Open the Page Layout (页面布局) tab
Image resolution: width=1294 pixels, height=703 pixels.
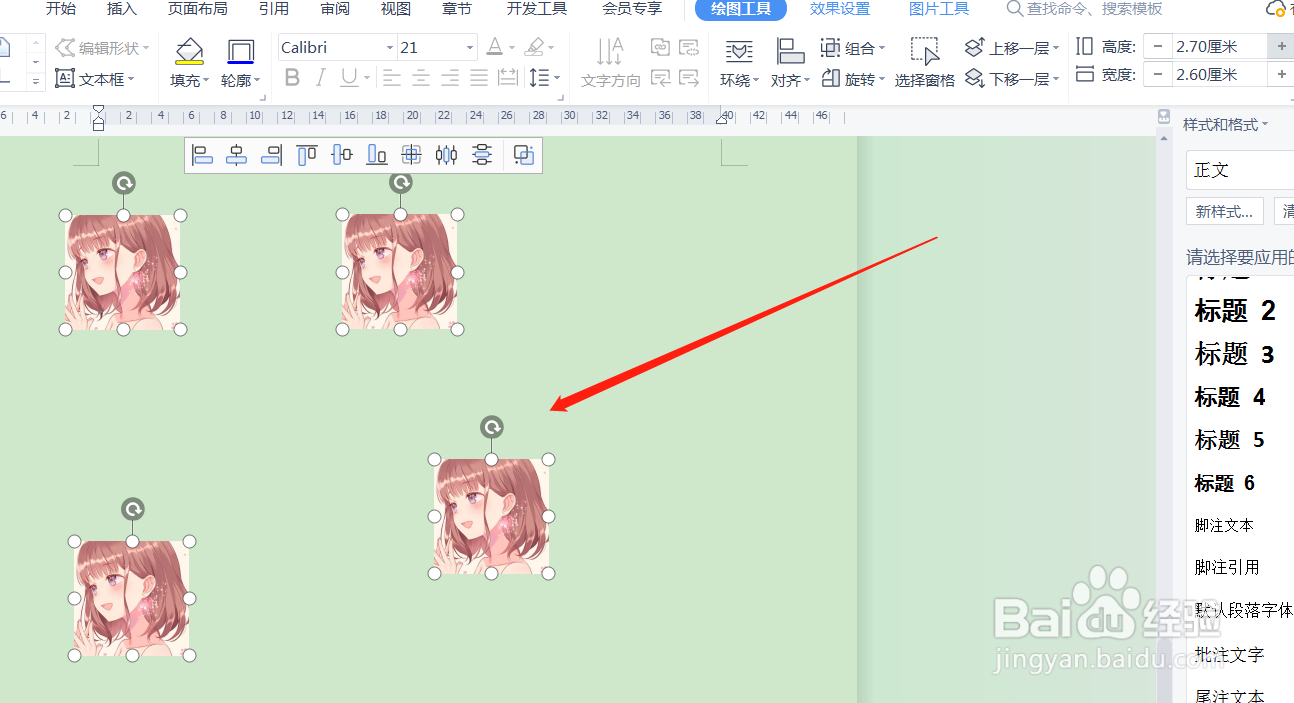coord(197,9)
